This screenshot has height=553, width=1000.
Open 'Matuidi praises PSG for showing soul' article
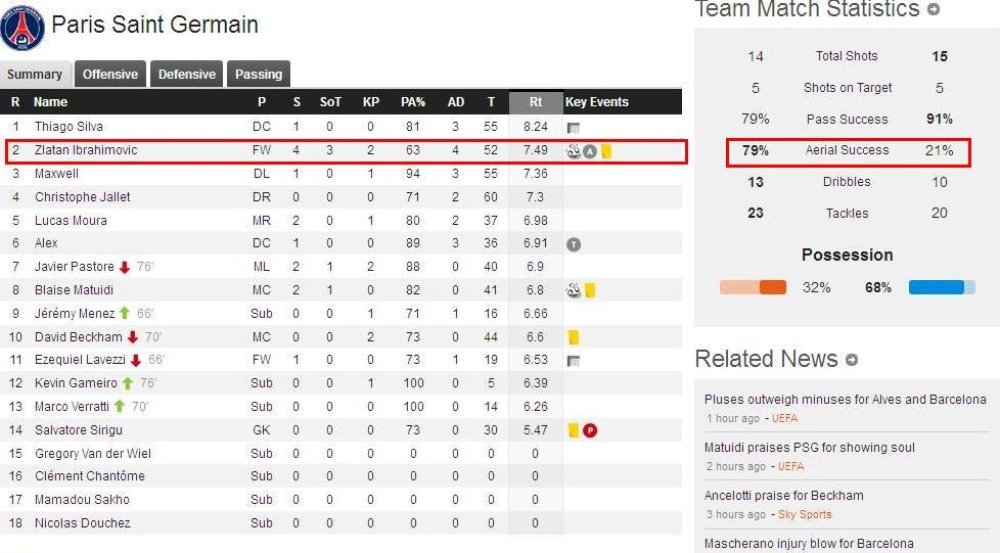[x=809, y=448]
